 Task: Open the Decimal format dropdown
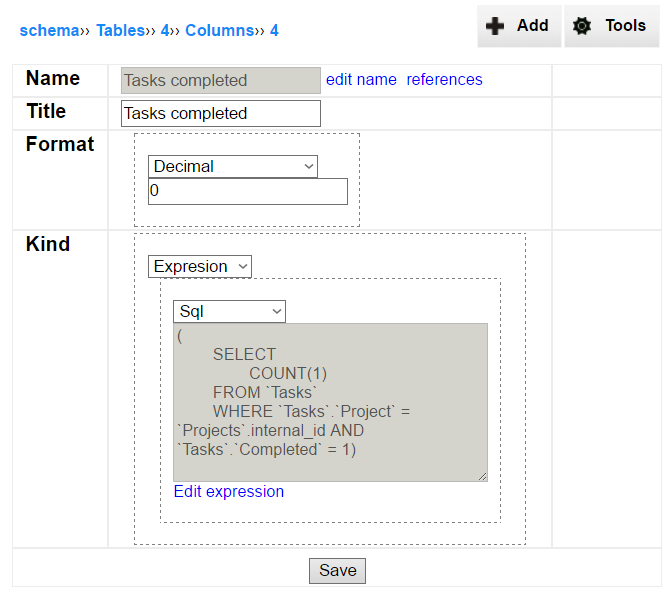click(233, 166)
